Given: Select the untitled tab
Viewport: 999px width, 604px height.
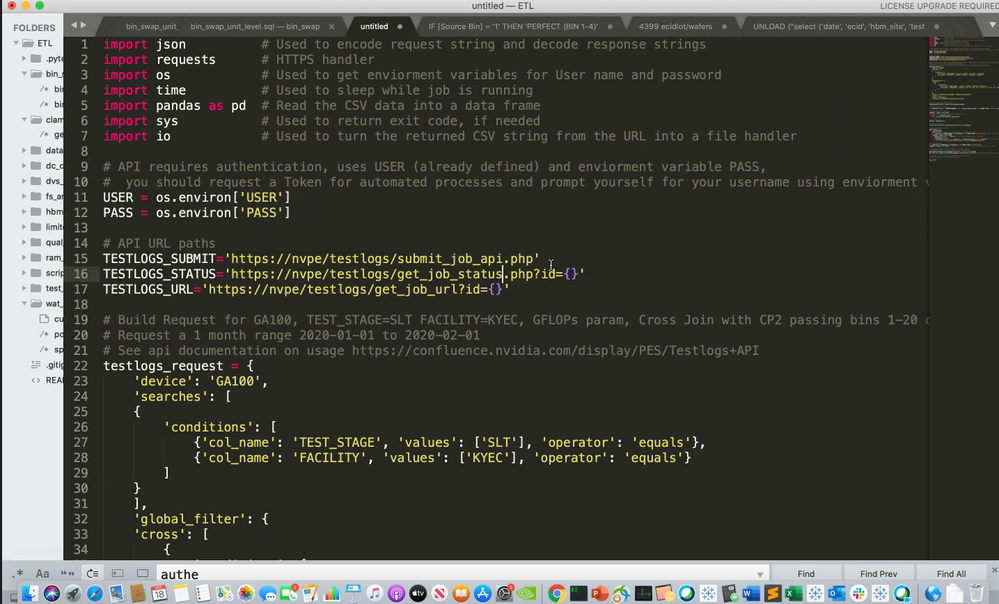Looking at the screenshot, I should [x=374, y=27].
